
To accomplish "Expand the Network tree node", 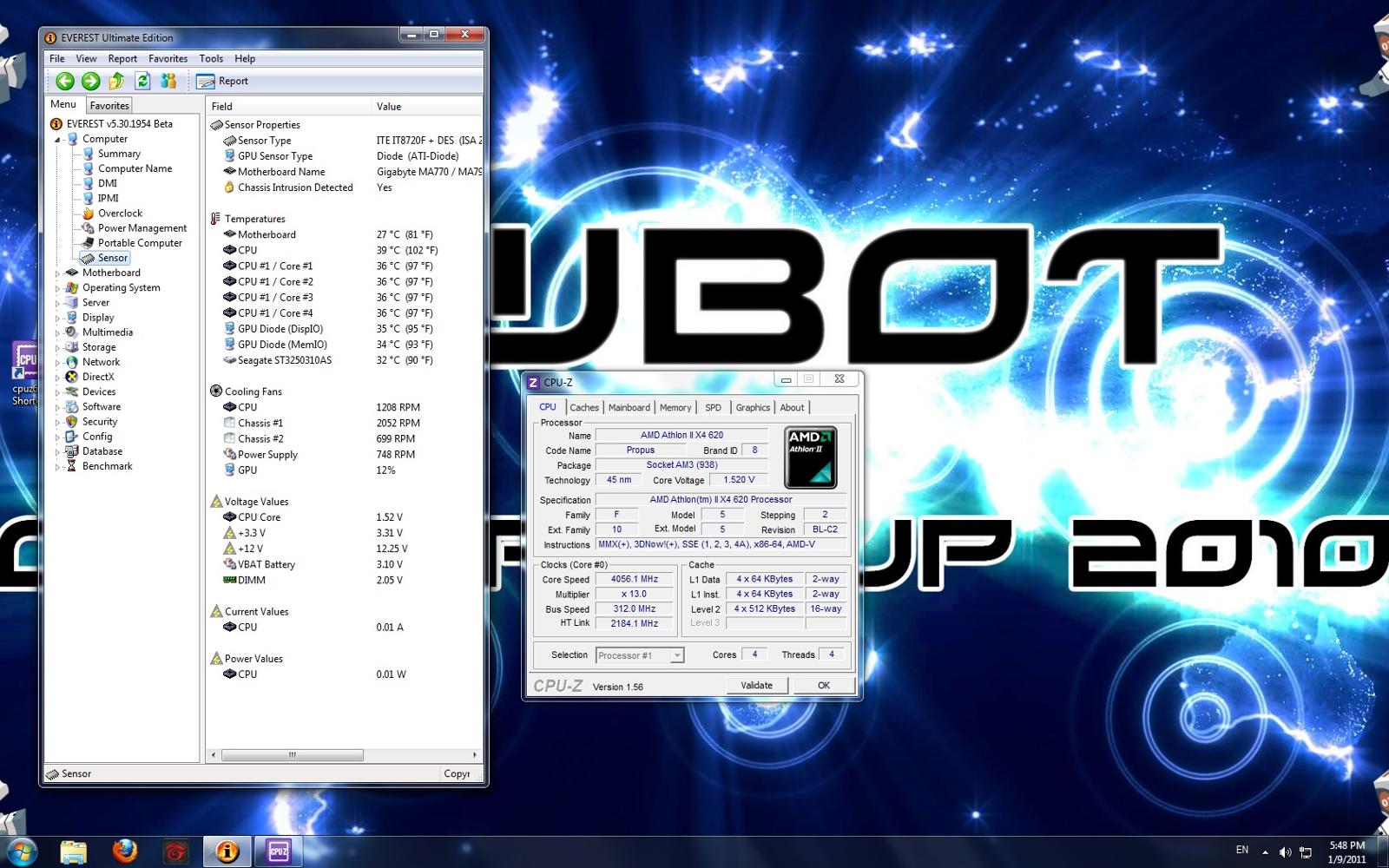I will (x=58, y=362).
